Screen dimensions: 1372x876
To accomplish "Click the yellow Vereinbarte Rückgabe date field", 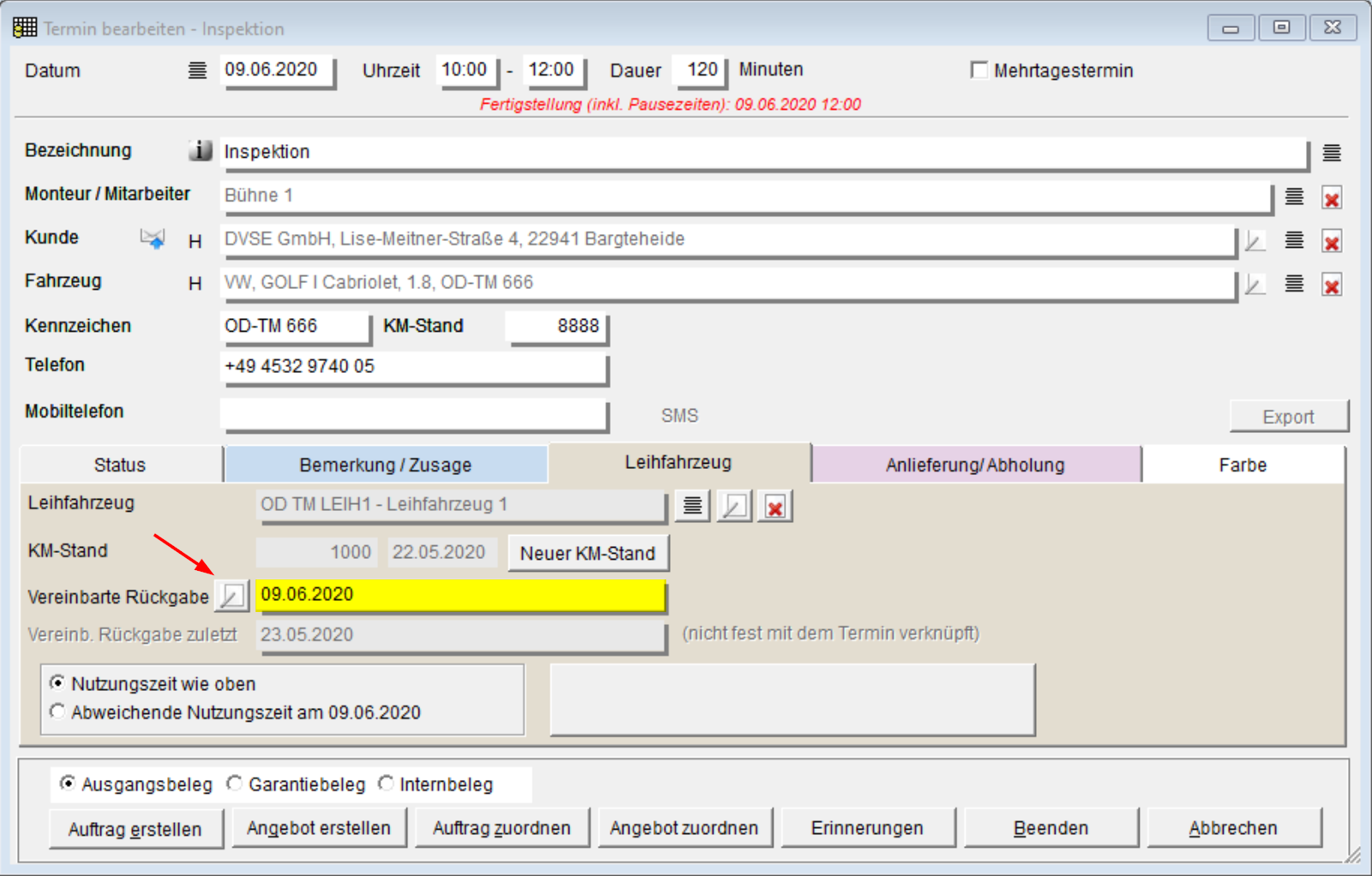I will (460, 595).
